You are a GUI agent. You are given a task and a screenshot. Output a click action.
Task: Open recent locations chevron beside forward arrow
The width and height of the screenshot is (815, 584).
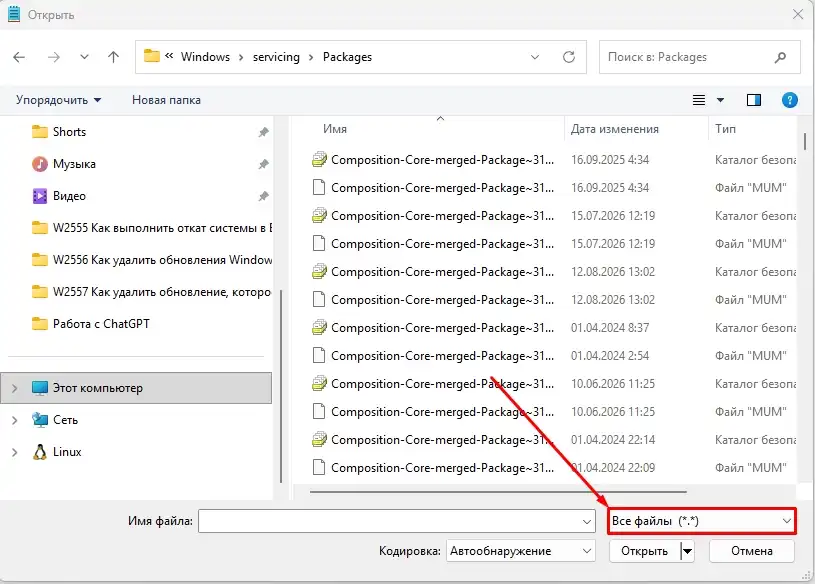pyautogui.click(x=84, y=57)
